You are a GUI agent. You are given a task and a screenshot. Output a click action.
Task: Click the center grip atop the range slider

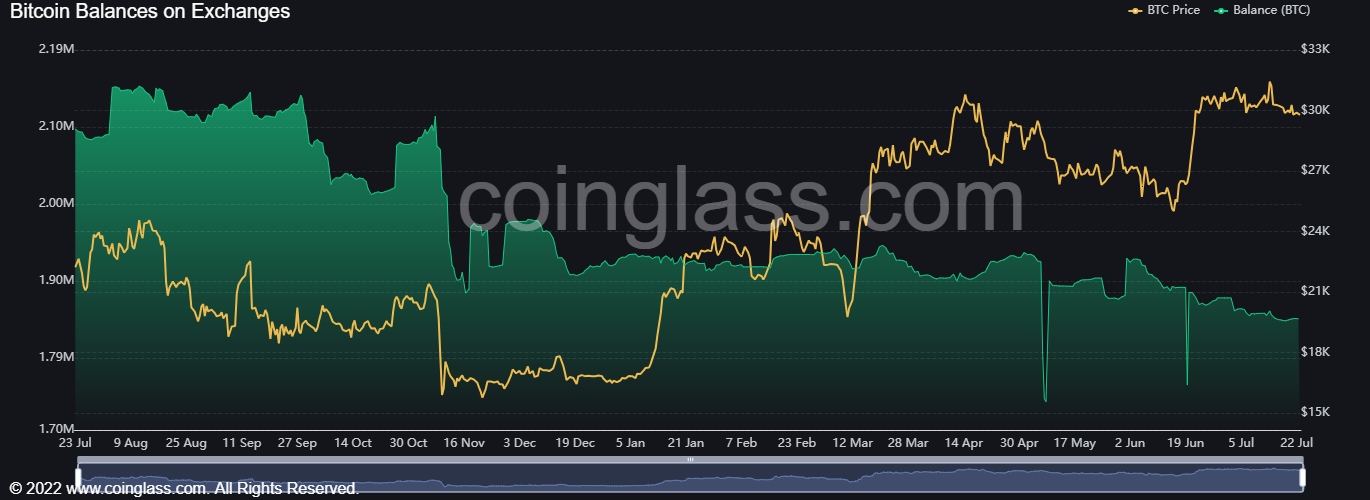[690, 460]
